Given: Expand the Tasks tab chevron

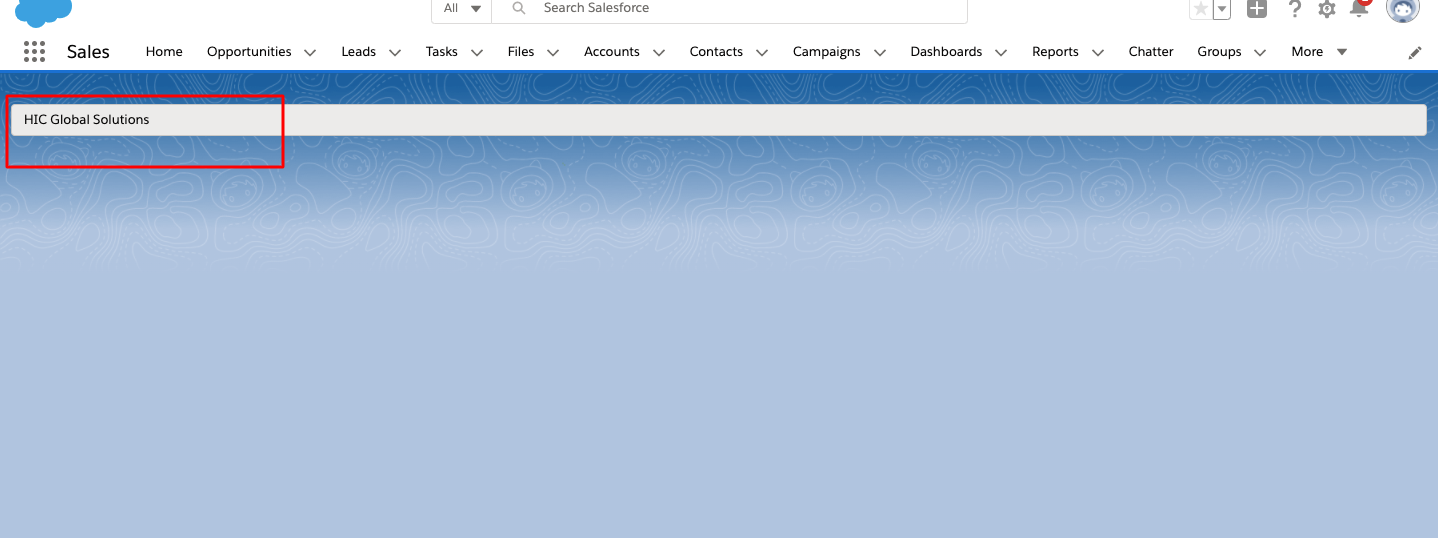Looking at the screenshot, I should [x=476, y=53].
